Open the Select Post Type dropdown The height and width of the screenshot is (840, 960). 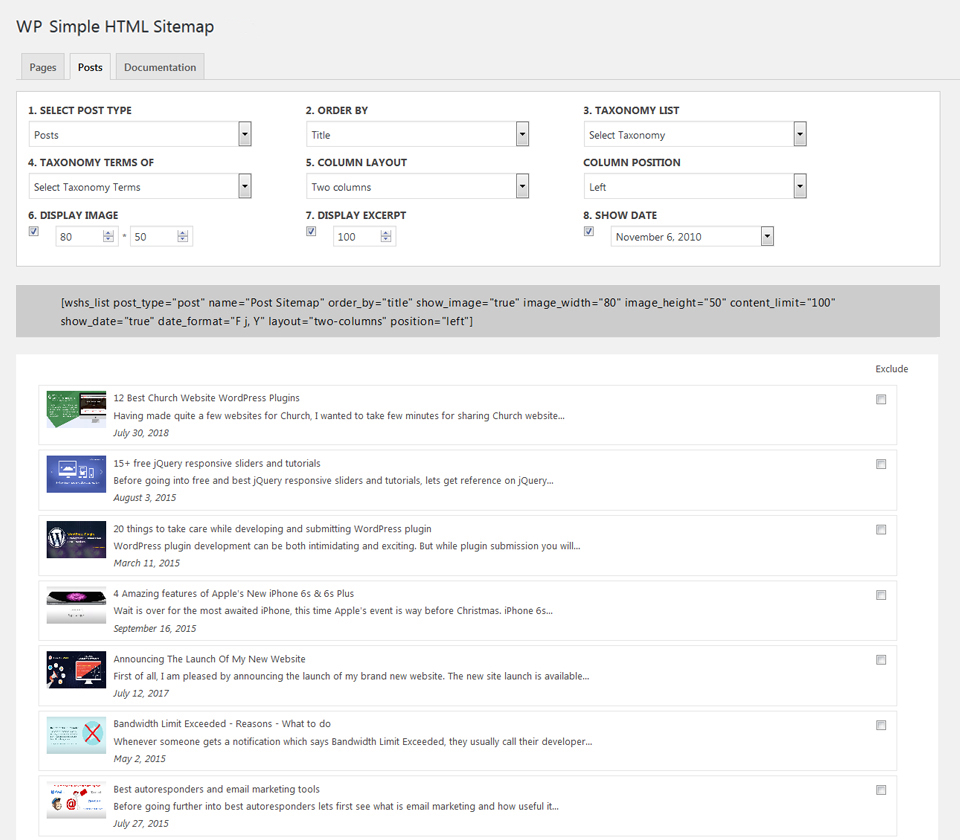pos(139,135)
